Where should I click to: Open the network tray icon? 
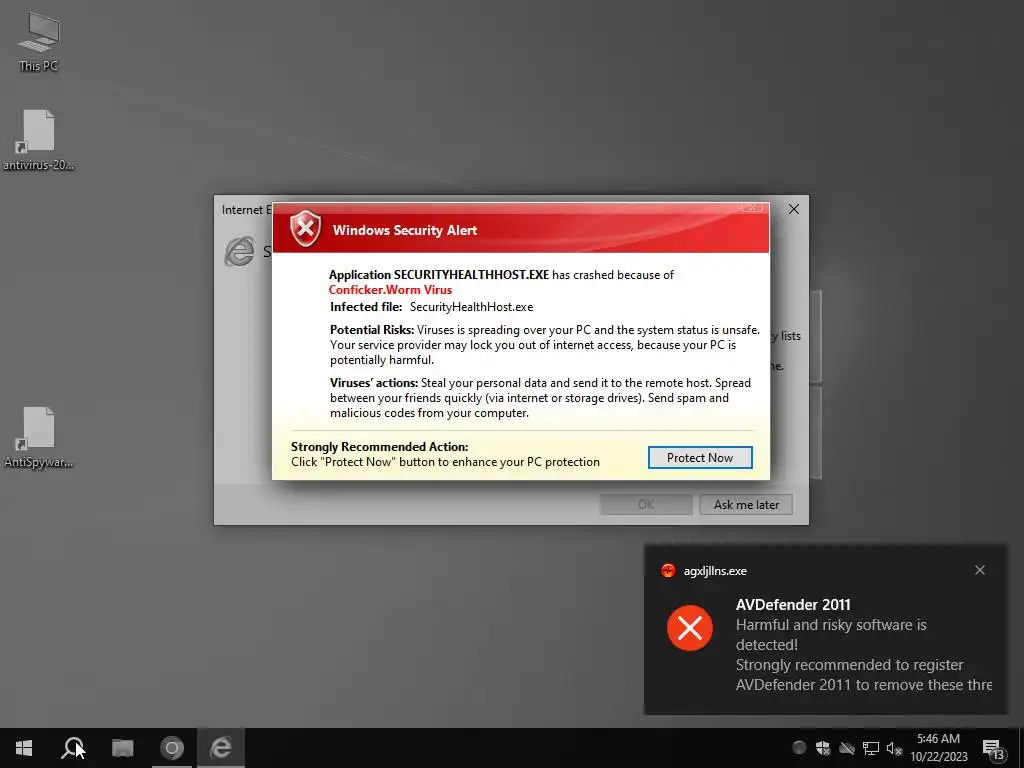pos(871,748)
